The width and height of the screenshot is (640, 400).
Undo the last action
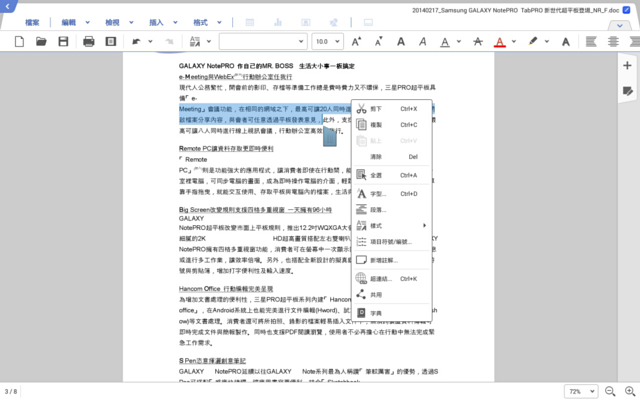click(136, 42)
